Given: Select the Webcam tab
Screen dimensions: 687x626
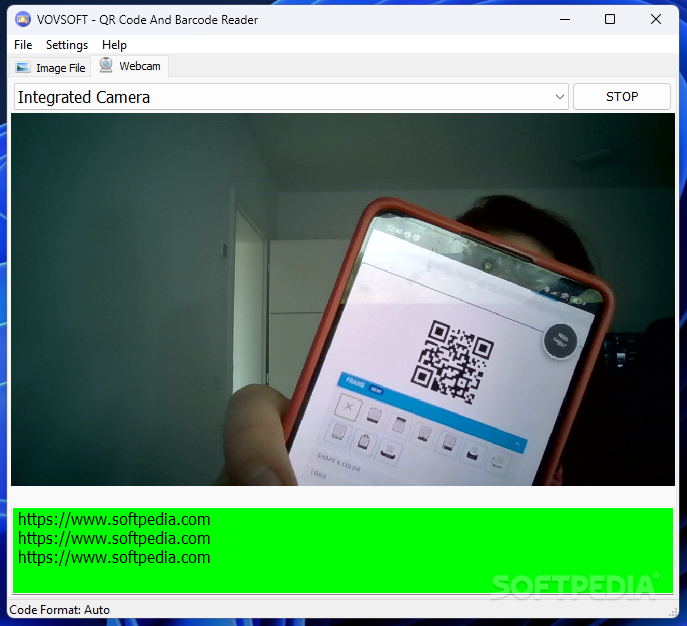Looking at the screenshot, I should [130, 66].
